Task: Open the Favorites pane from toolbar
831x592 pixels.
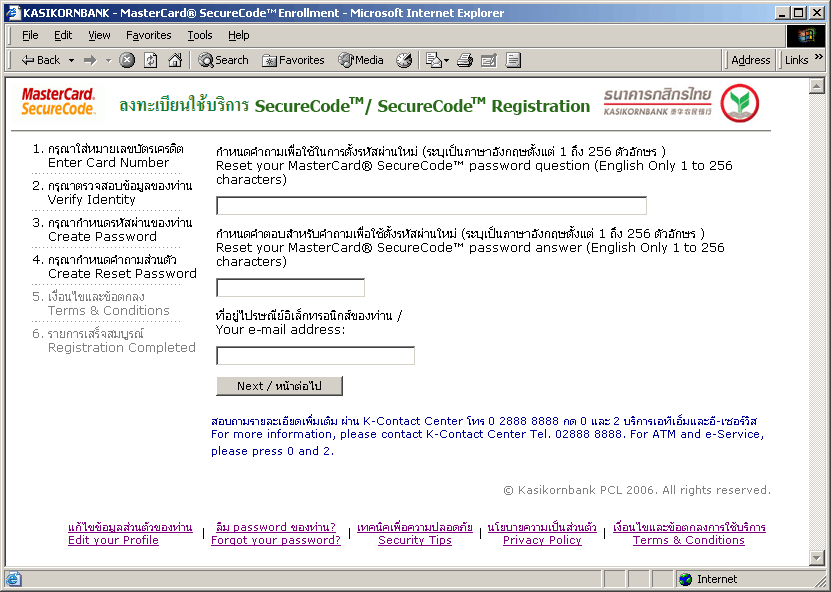Action: click(293, 60)
